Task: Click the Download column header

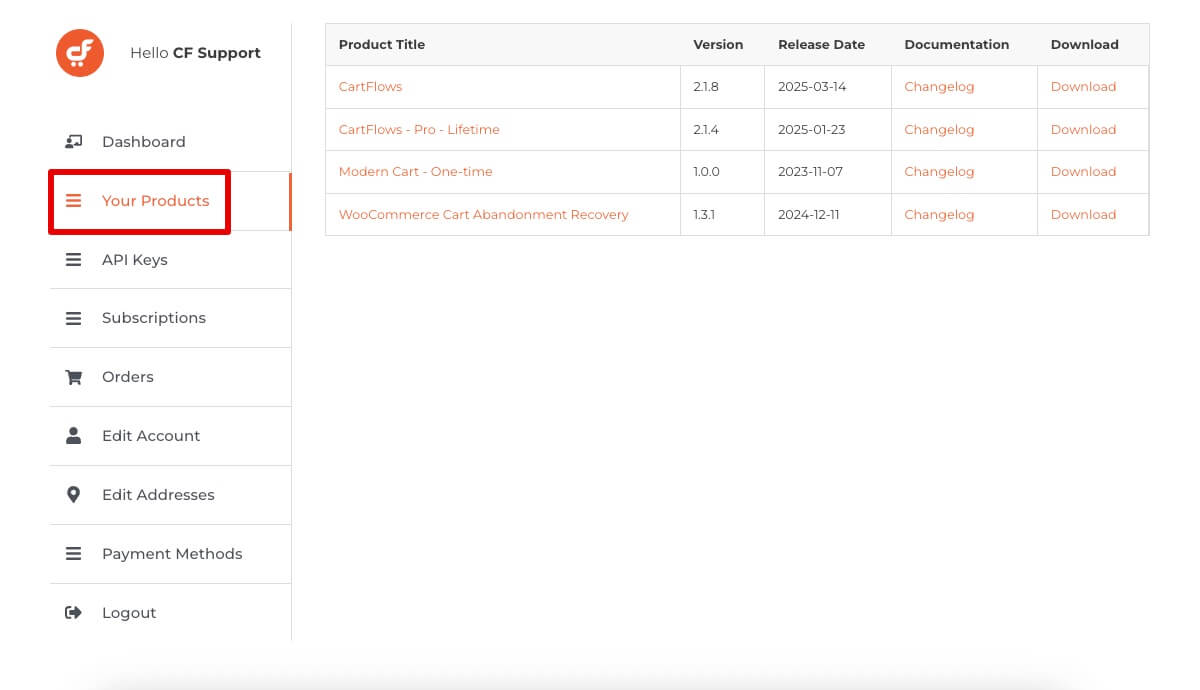Action: (x=1084, y=45)
